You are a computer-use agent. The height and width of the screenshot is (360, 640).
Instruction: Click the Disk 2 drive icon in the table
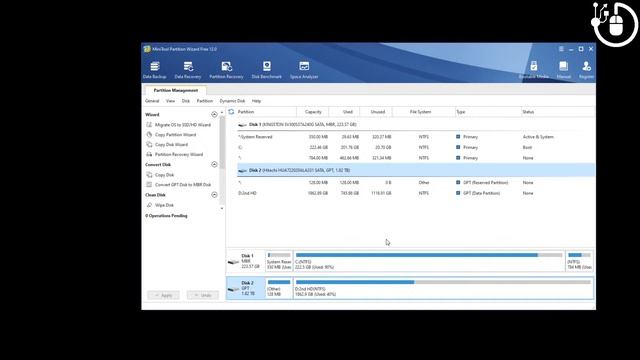(242, 170)
